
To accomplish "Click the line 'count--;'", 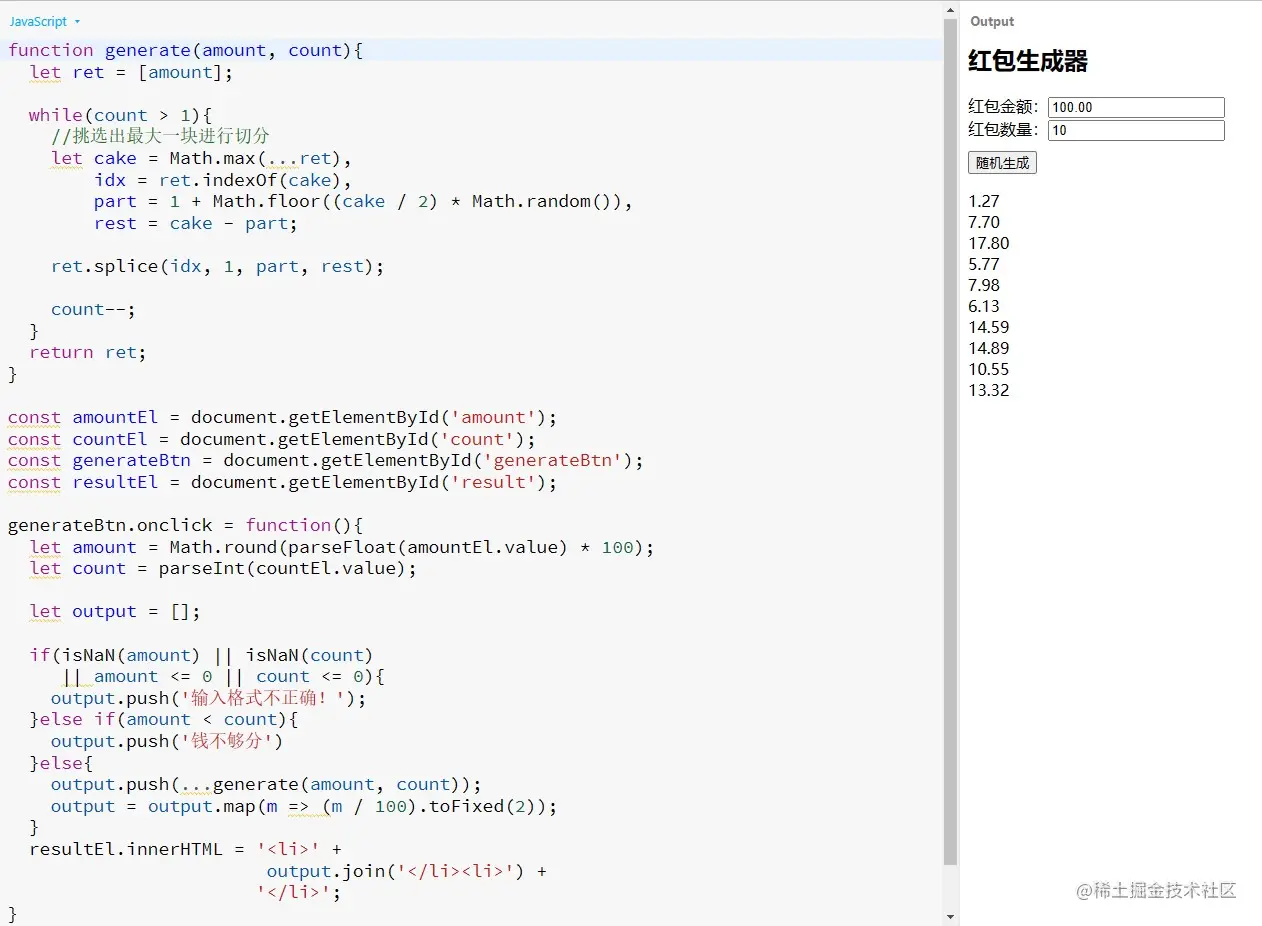I will tap(93, 309).
